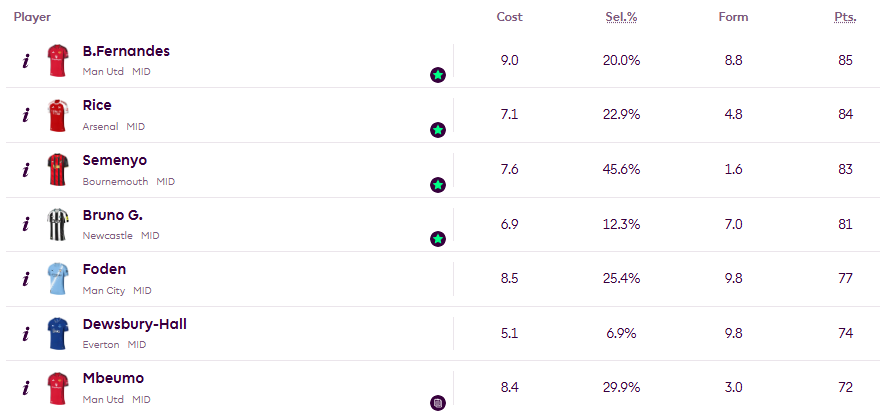Click the Man City shirt image
The height and width of the screenshot is (413, 880).
57,279
